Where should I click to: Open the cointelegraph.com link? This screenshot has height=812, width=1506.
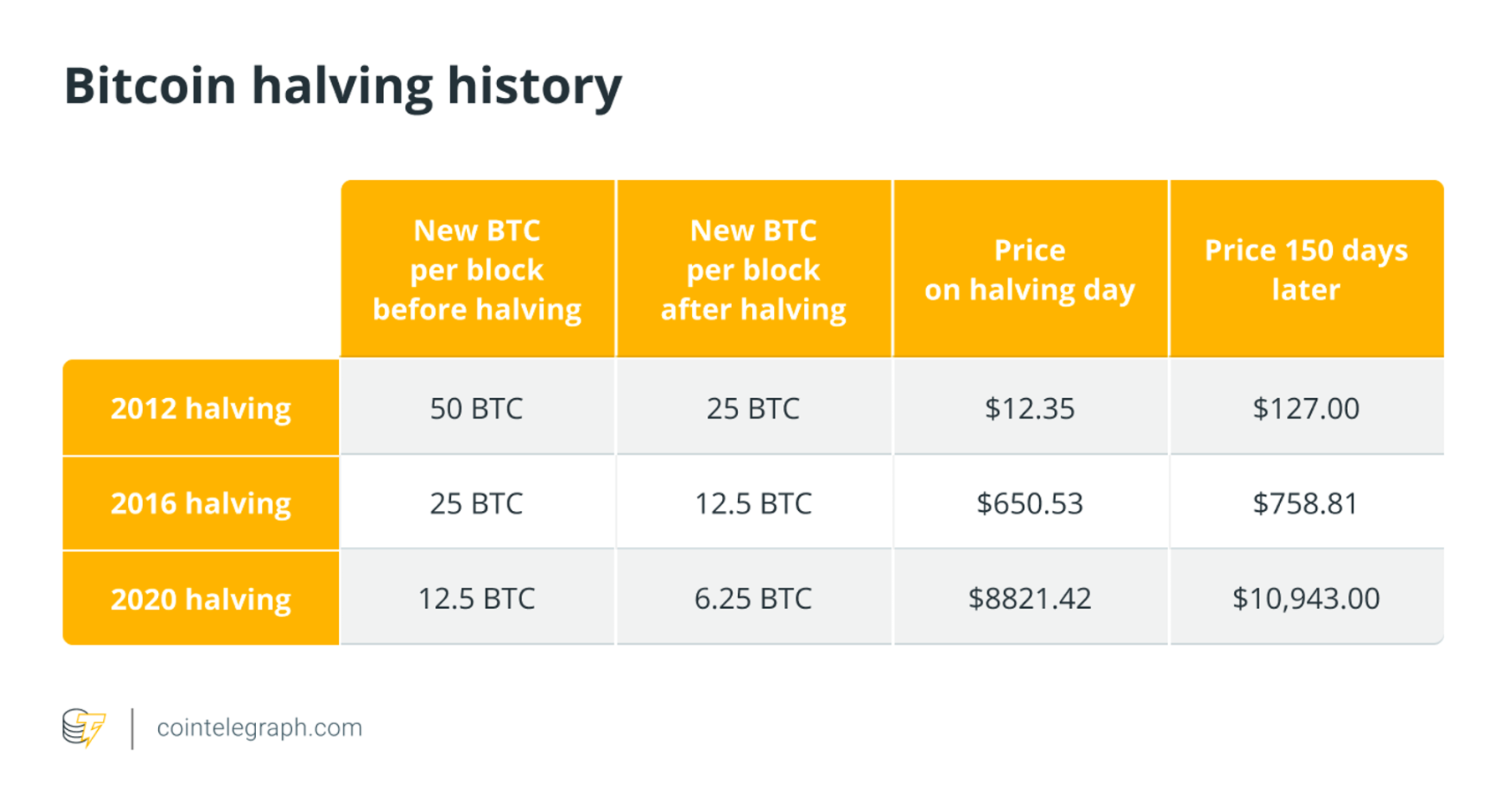(259, 728)
